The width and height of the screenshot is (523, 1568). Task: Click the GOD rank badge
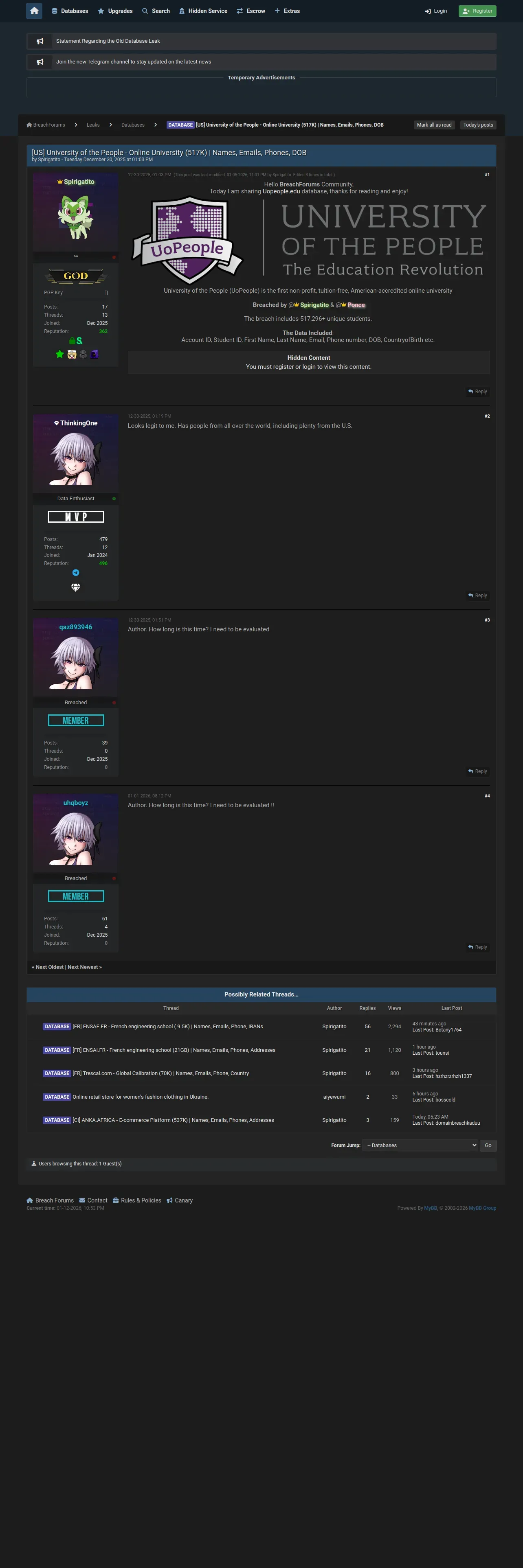[75, 276]
